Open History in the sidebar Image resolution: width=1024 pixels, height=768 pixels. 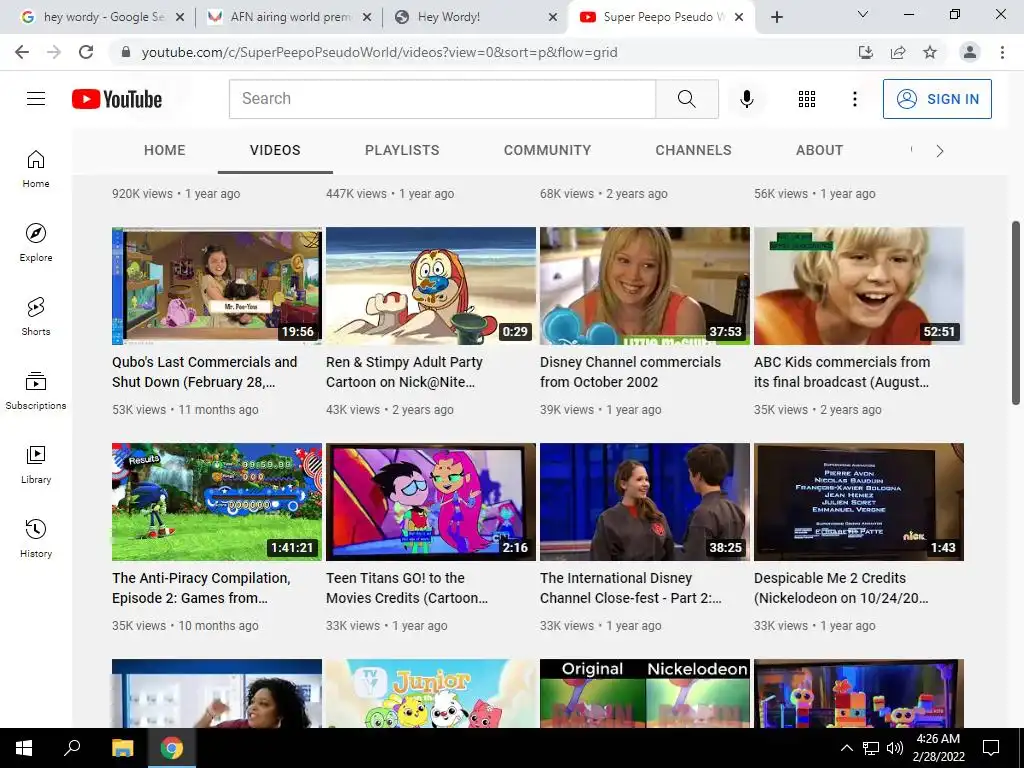coord(36,538)
